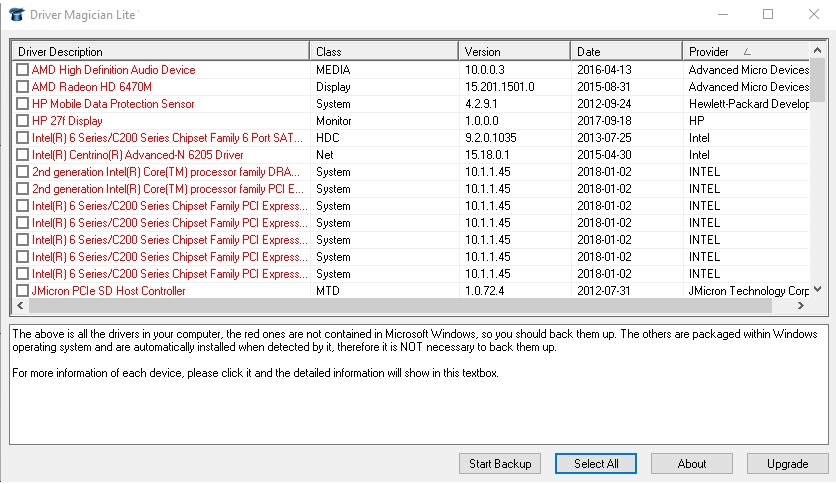The height and width of the screenshot is (484, 836).
Task: Click the Upgrade button
Action: (787, 464)
